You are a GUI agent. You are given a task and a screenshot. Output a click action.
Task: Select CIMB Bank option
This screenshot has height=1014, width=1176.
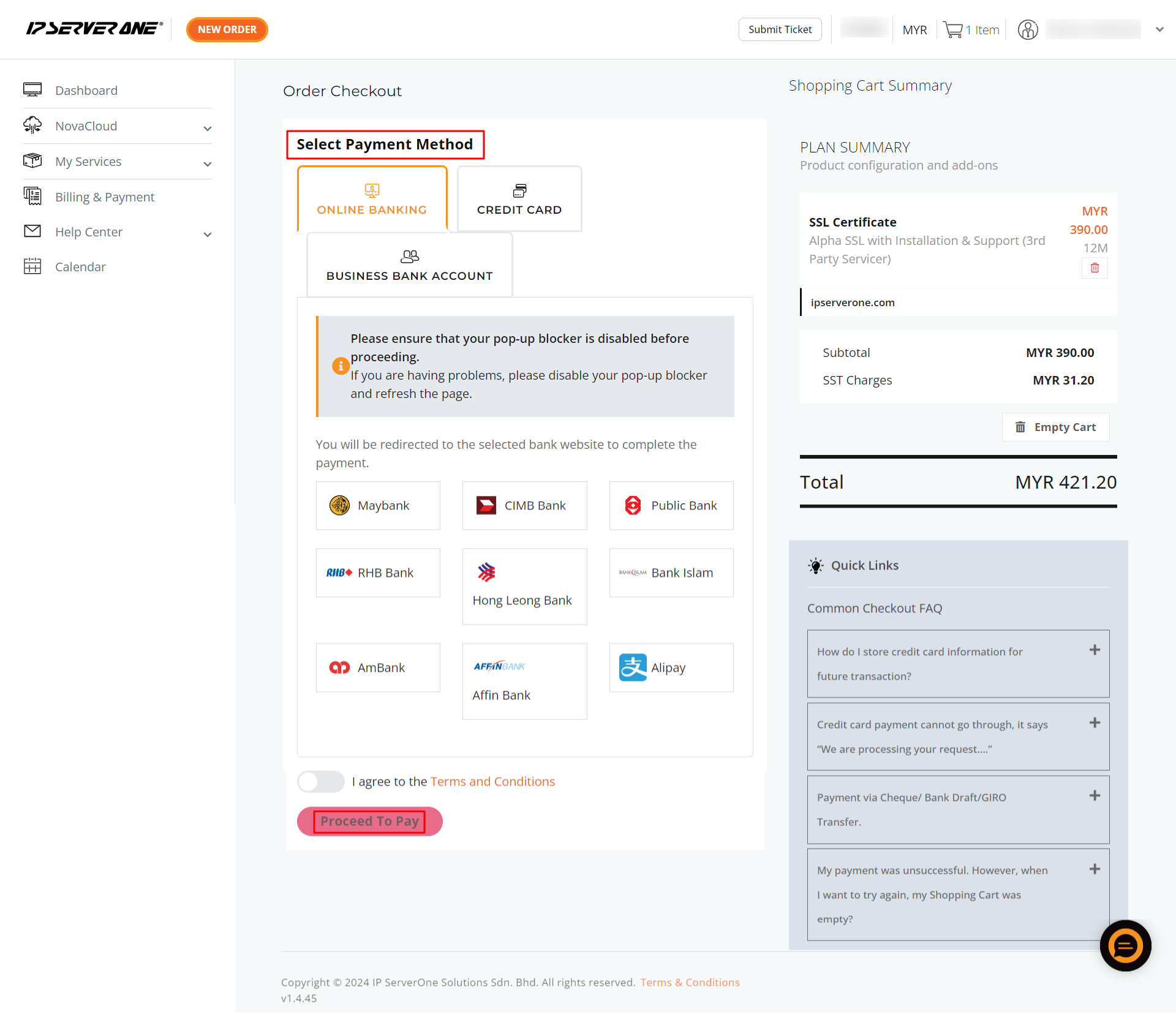pos(525,506)
